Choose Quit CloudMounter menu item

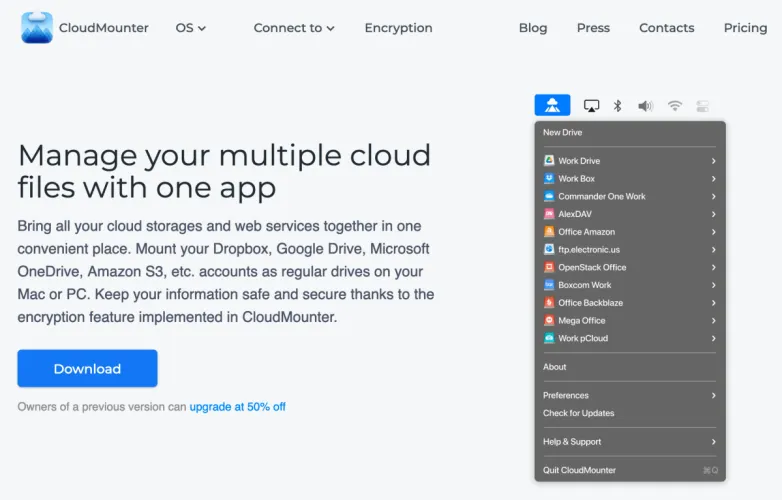pos(580,470)
